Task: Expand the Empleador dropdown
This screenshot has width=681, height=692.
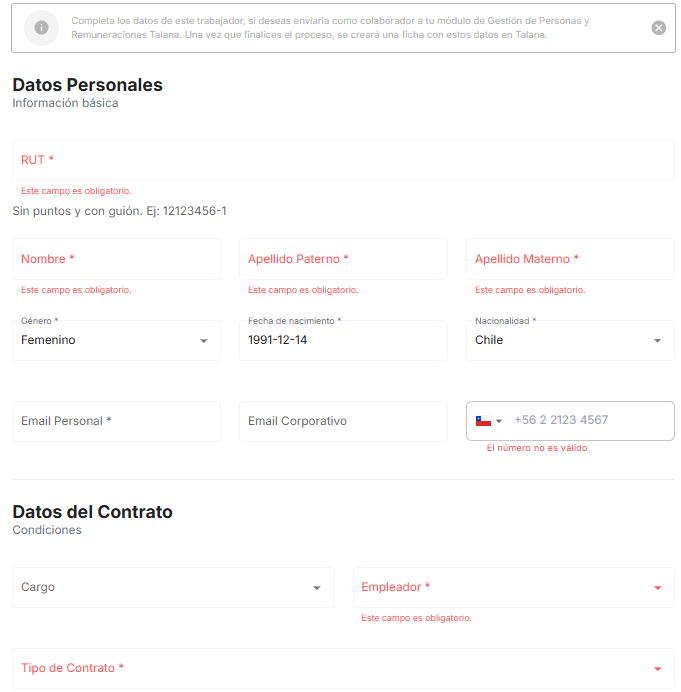Action: tap(514, 587)
